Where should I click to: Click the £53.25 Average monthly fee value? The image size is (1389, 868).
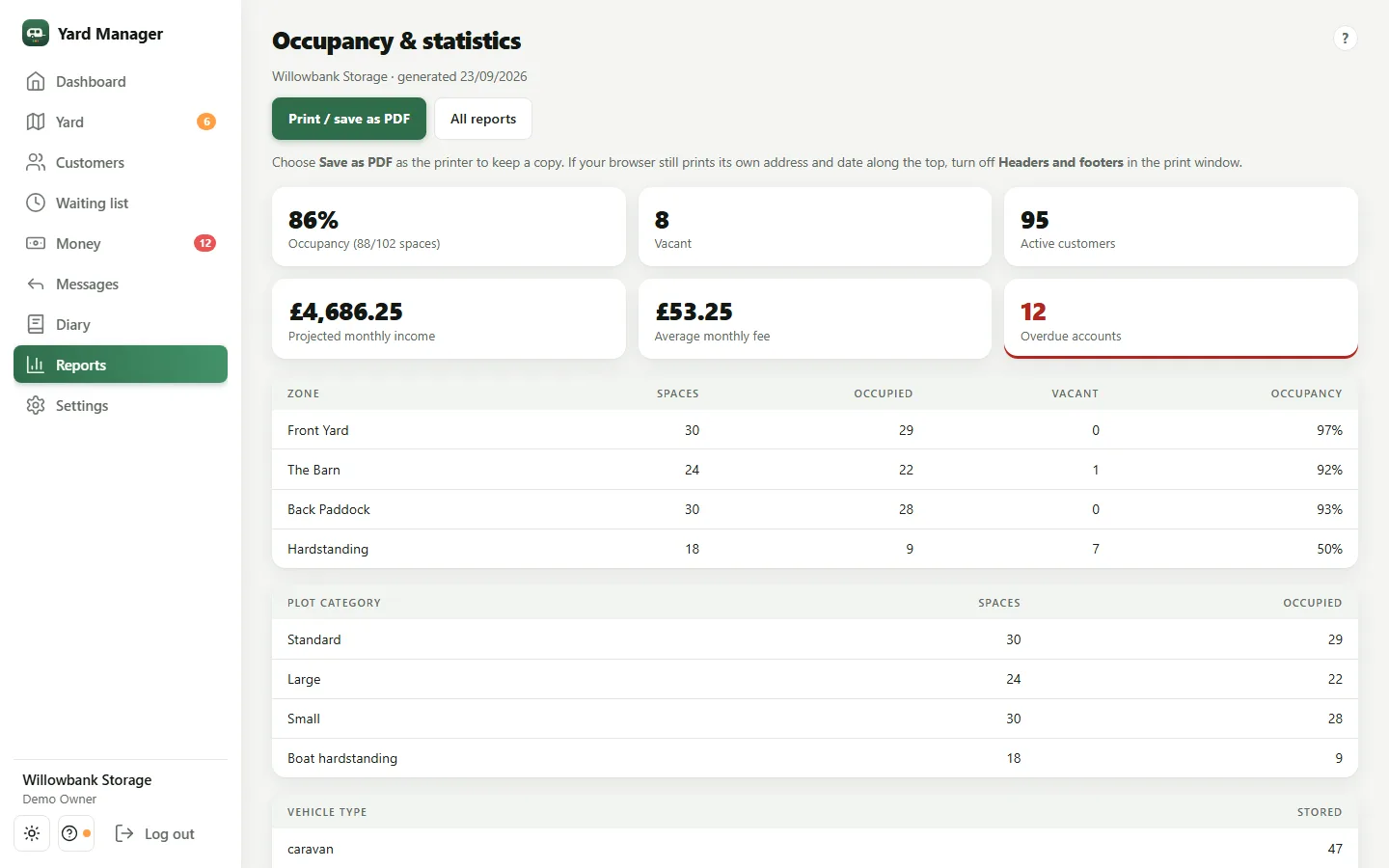click(694, 312)
